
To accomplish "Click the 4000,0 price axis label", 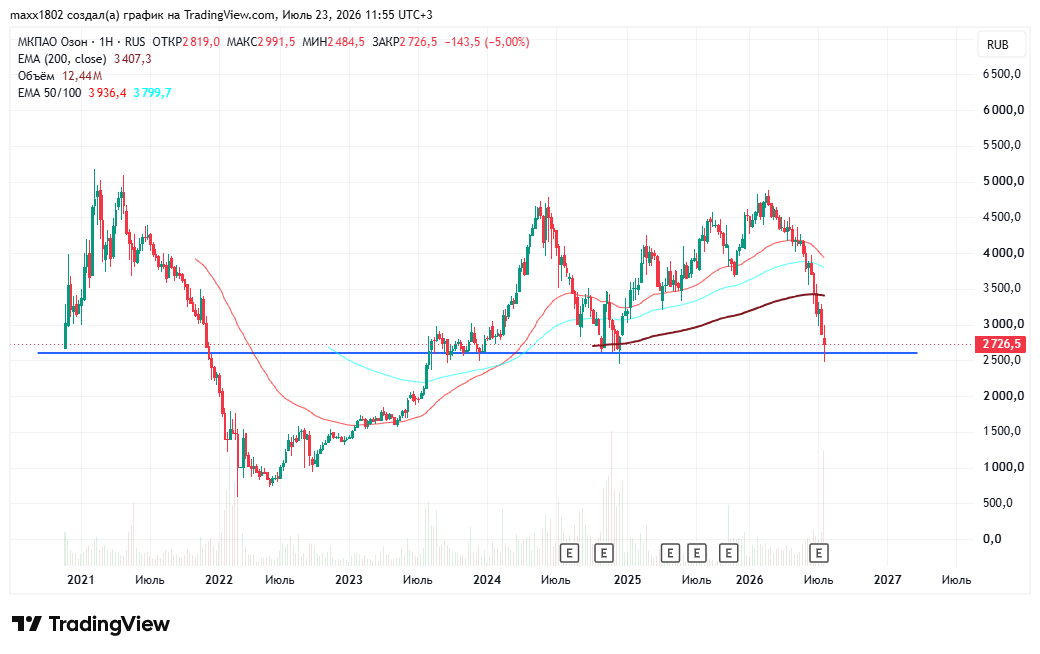I will coord(1003,252).
